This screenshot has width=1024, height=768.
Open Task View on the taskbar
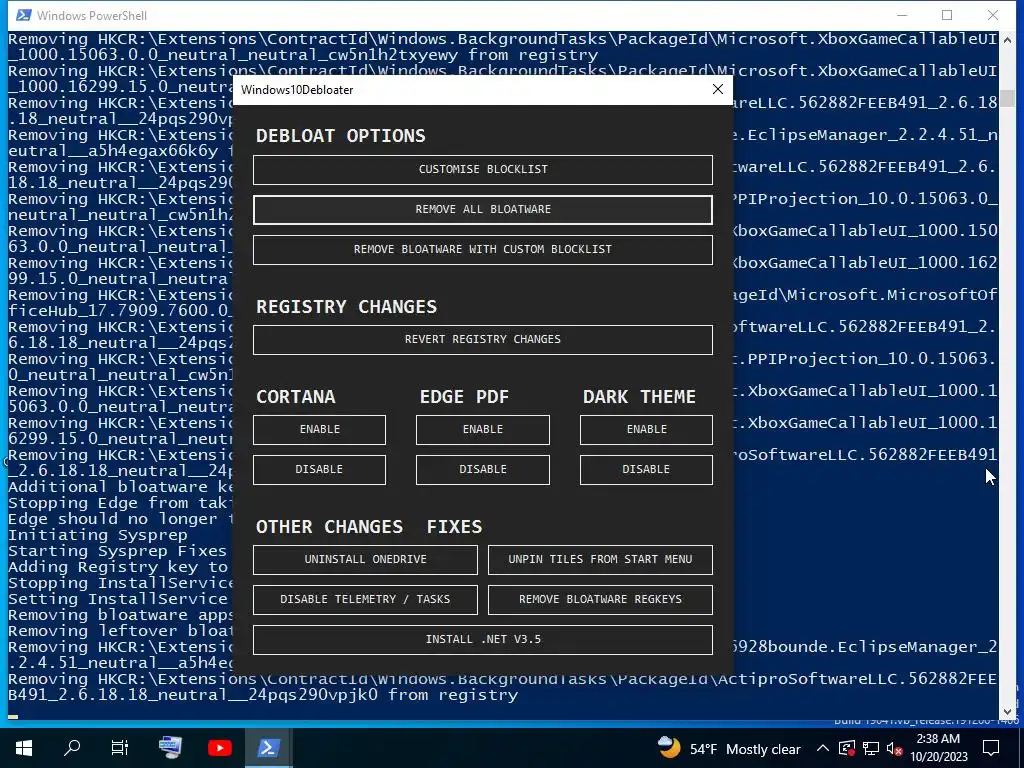coord(120,748)
